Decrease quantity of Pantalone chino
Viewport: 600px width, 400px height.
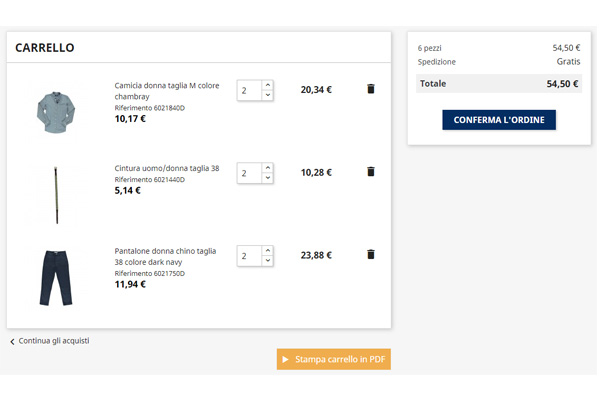click(x=268, y=261)
